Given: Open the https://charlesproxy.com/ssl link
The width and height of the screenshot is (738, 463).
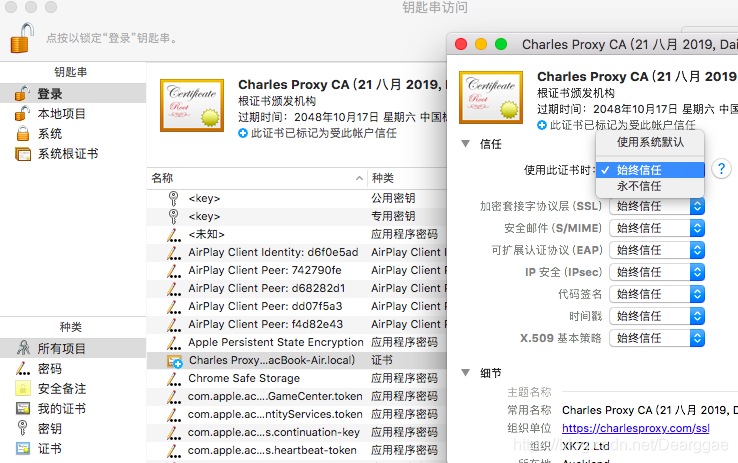Looking at the screenshot, I should click(x=635, y=428).
